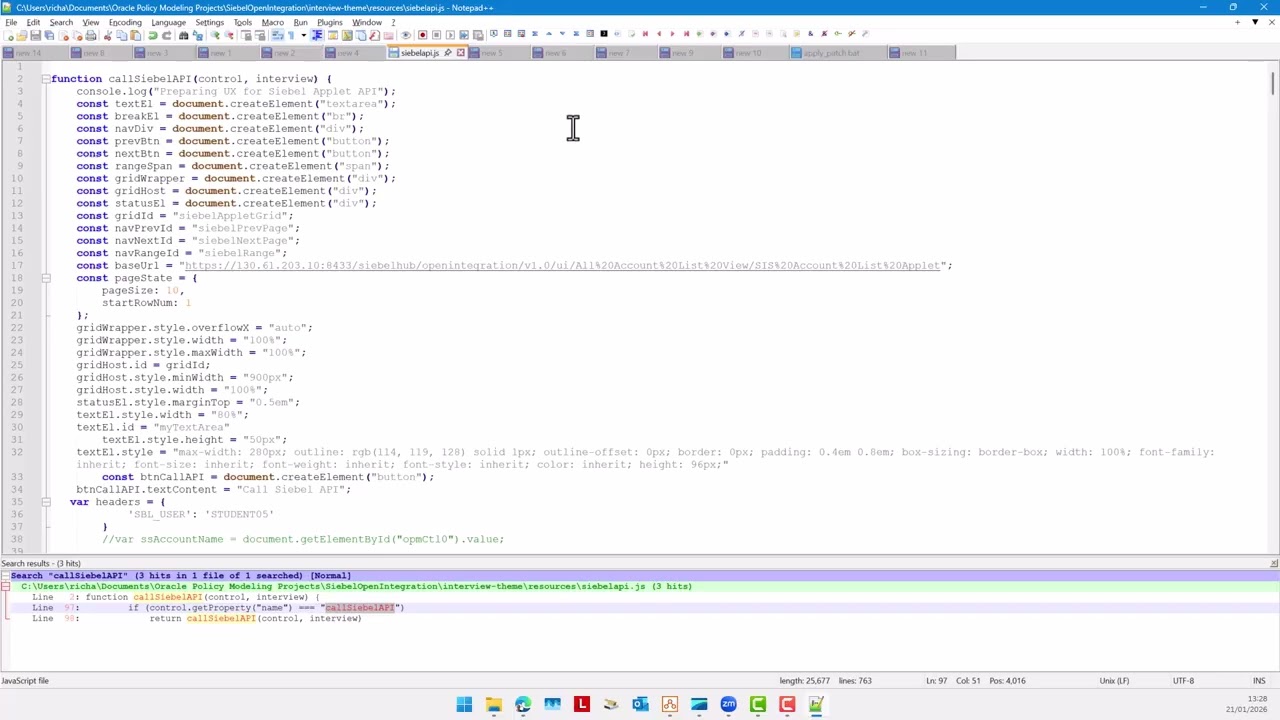Image resolution: width=1280 pixels, height=720 pixels.
Task: Click the Print toolbar icon
Action: tap(90, 34)
